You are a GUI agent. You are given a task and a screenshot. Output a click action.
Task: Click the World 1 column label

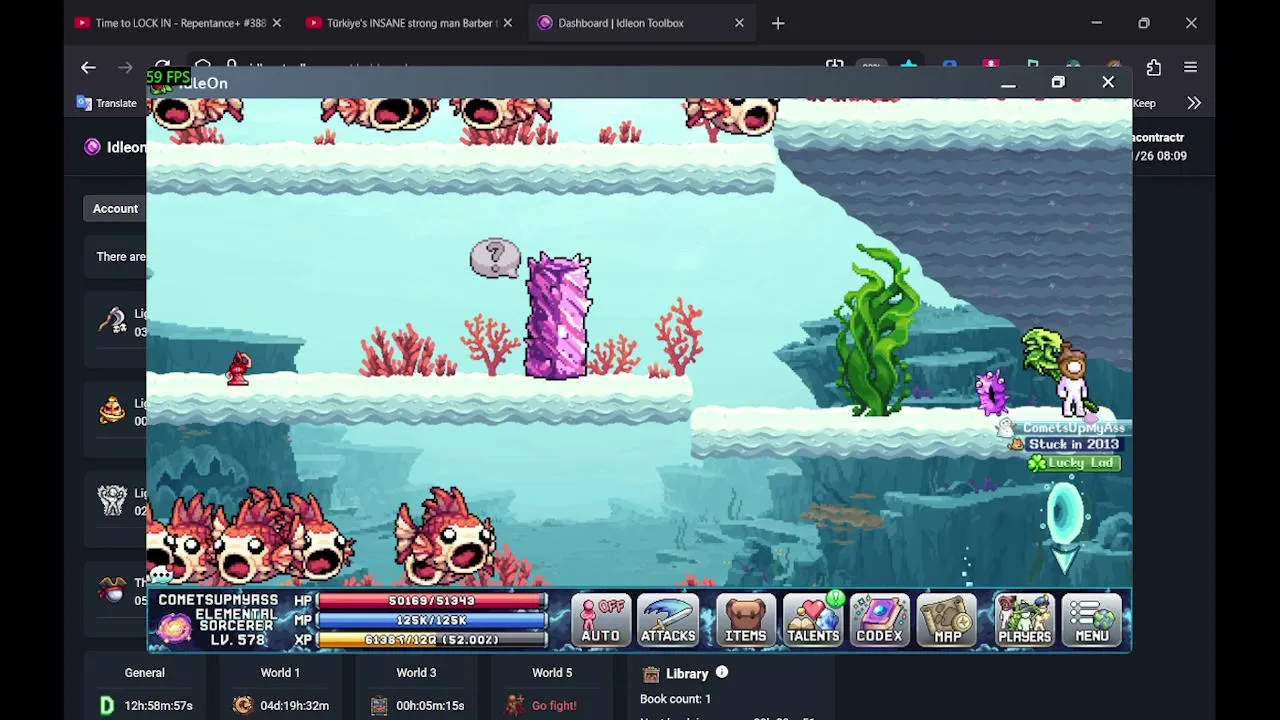280,673
